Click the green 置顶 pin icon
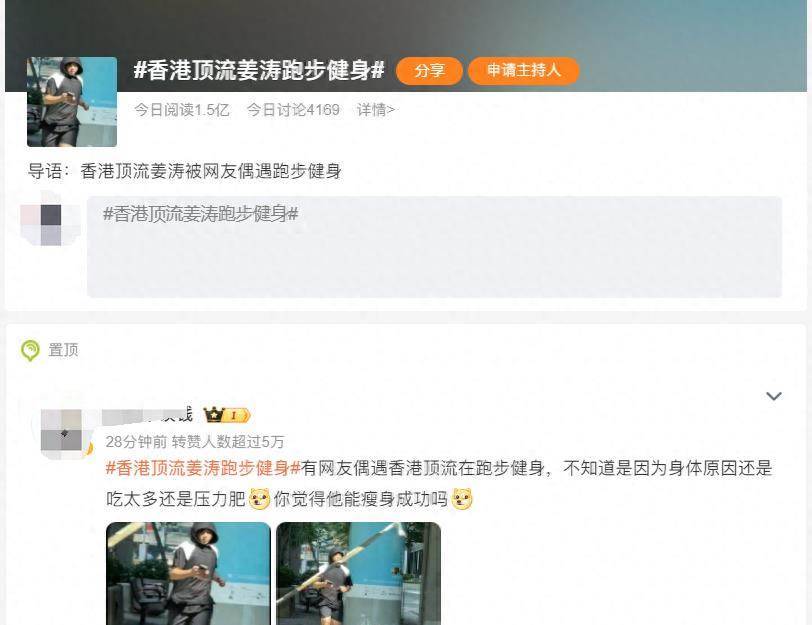Viewport: 812px width, 625px height. coord(30,351)
